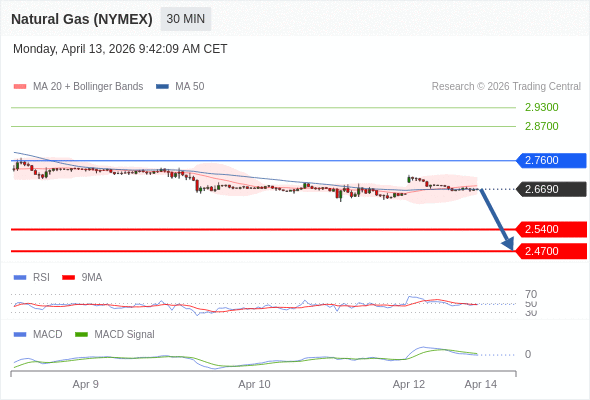The height and width of the screenshot is (400, 590).
Task: Click the 30 MIN timeframe badge
Action: point(186,19)
